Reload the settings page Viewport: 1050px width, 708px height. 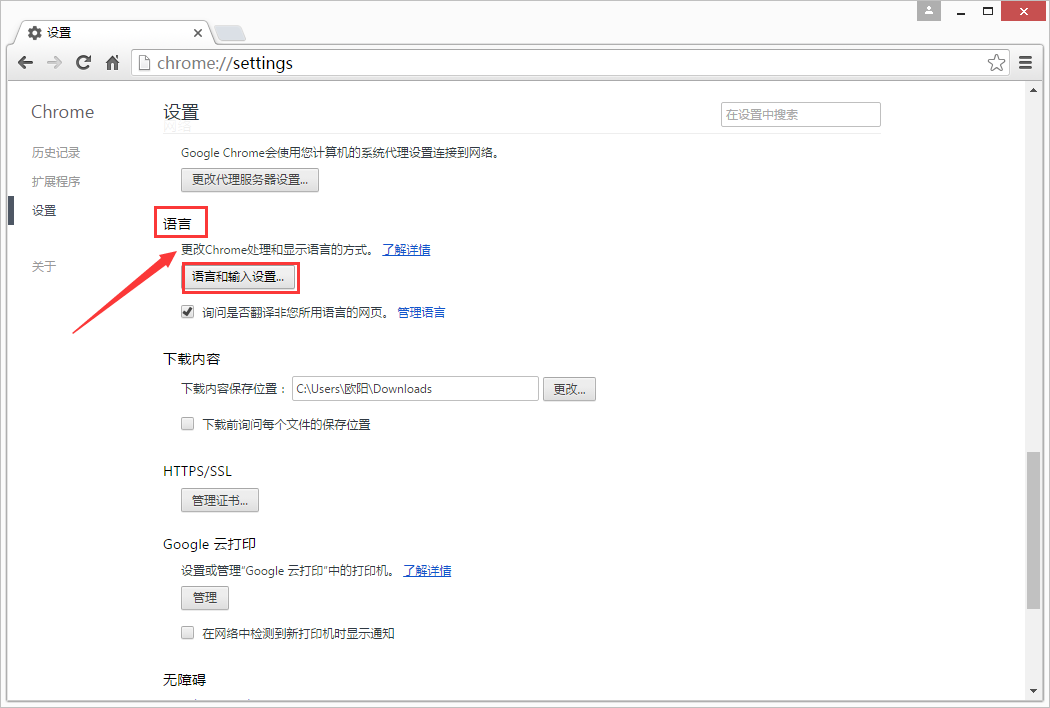click(83, 63)
